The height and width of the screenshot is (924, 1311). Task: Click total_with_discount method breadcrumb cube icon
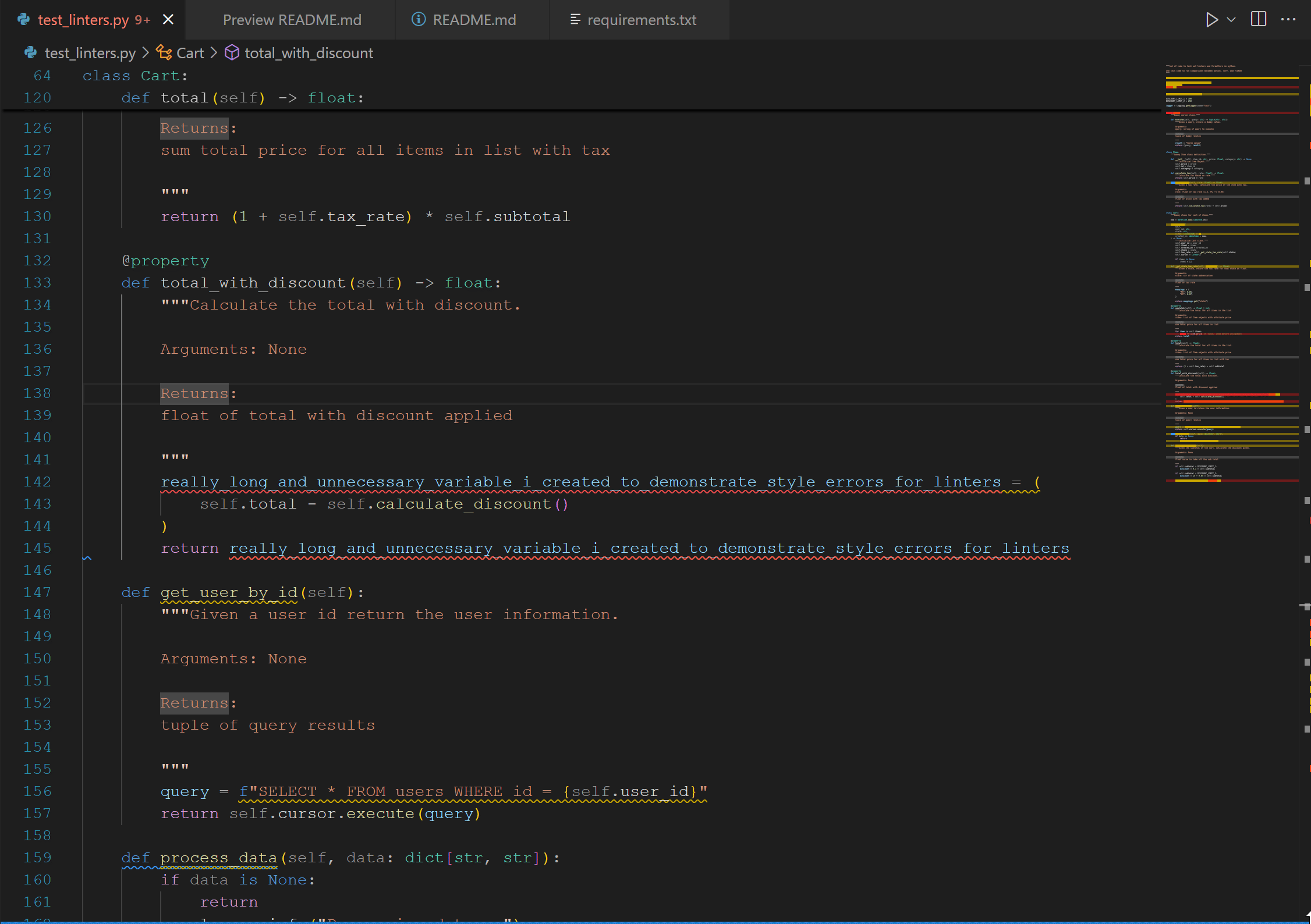(x=232, y=53)
